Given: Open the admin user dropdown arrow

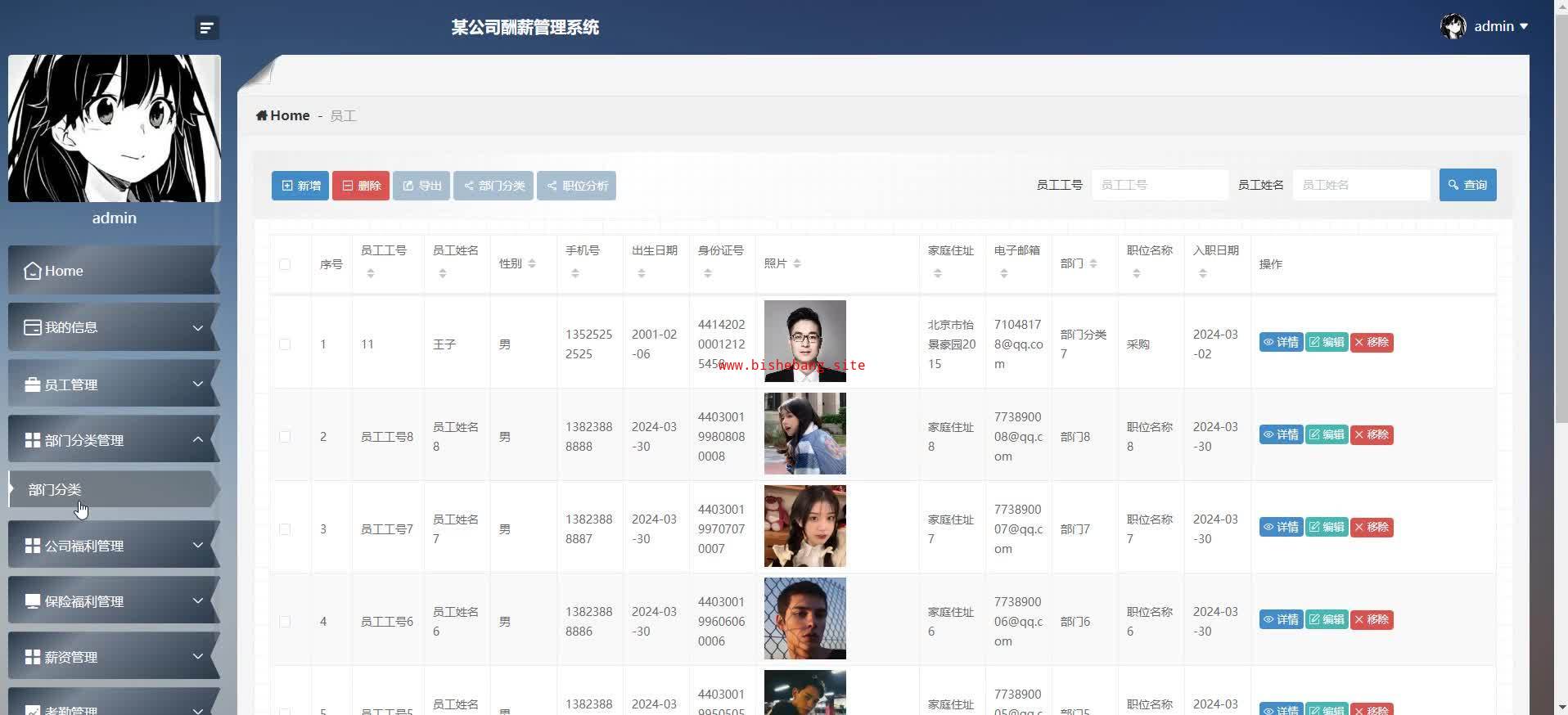Looking at the screenshot, I should [1524, 26].
